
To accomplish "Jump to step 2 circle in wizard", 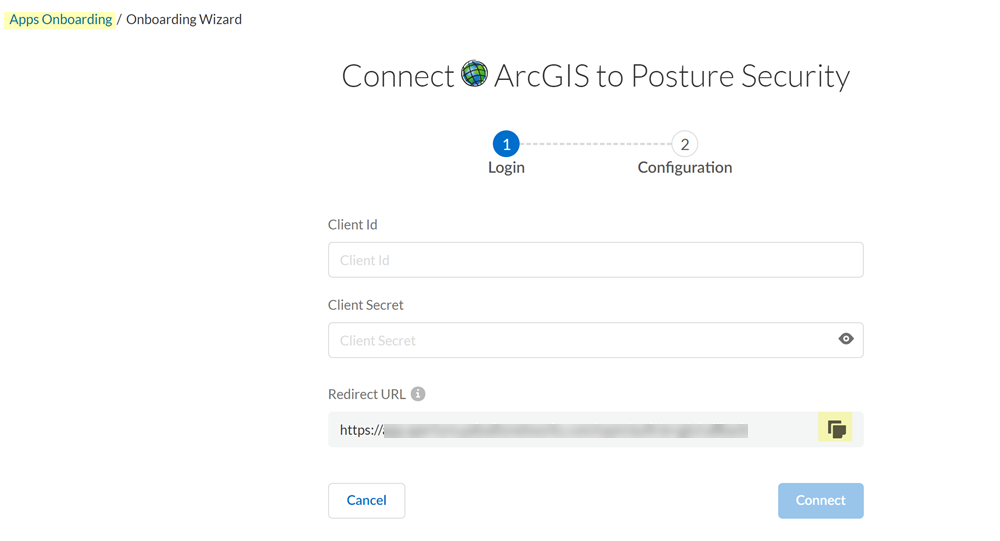I will 684,144.
